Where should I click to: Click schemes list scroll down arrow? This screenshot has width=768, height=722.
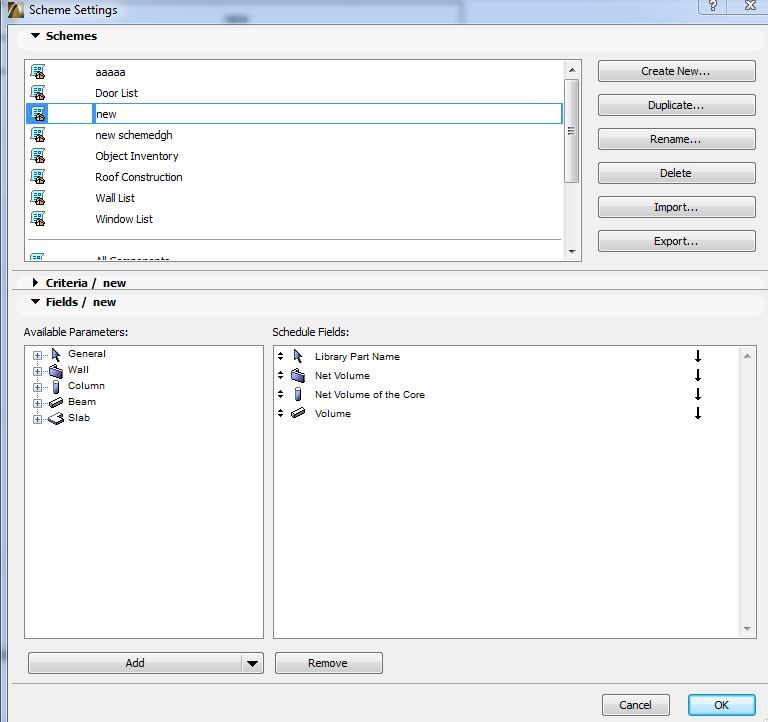click(572, 252)
